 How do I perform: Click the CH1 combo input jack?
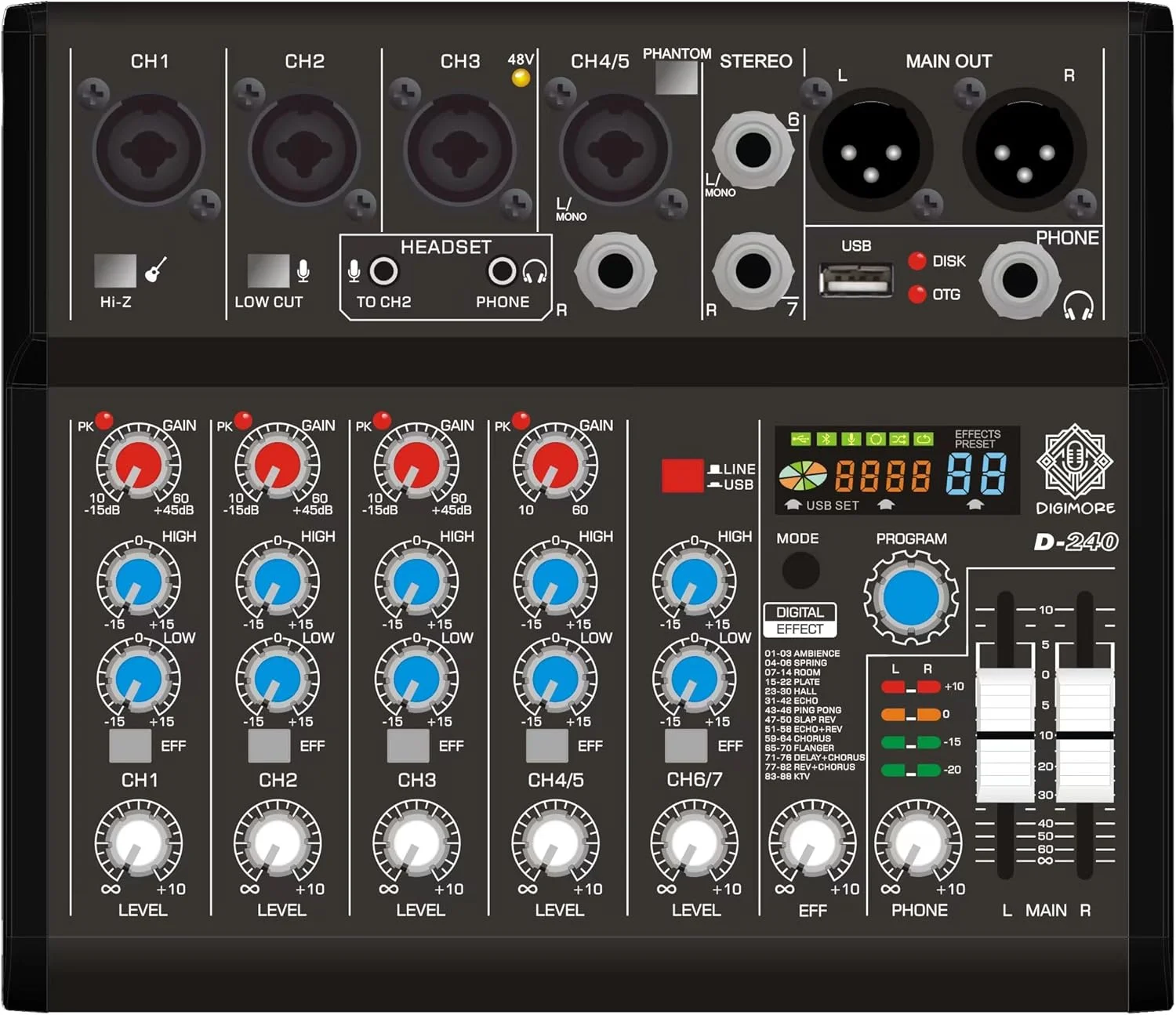point(149,150)
